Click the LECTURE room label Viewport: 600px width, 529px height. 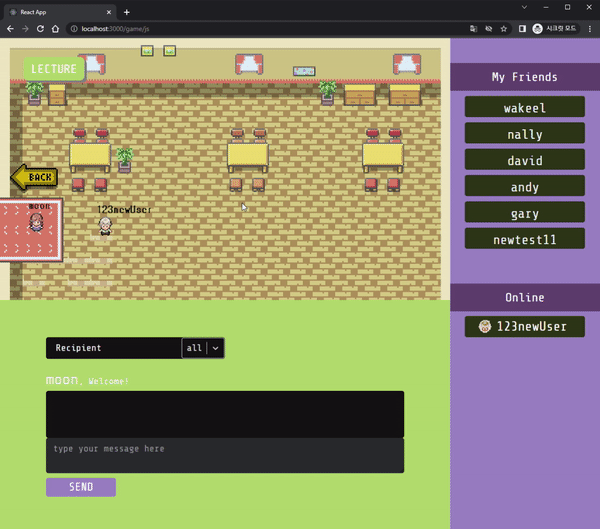pos(54,69)
